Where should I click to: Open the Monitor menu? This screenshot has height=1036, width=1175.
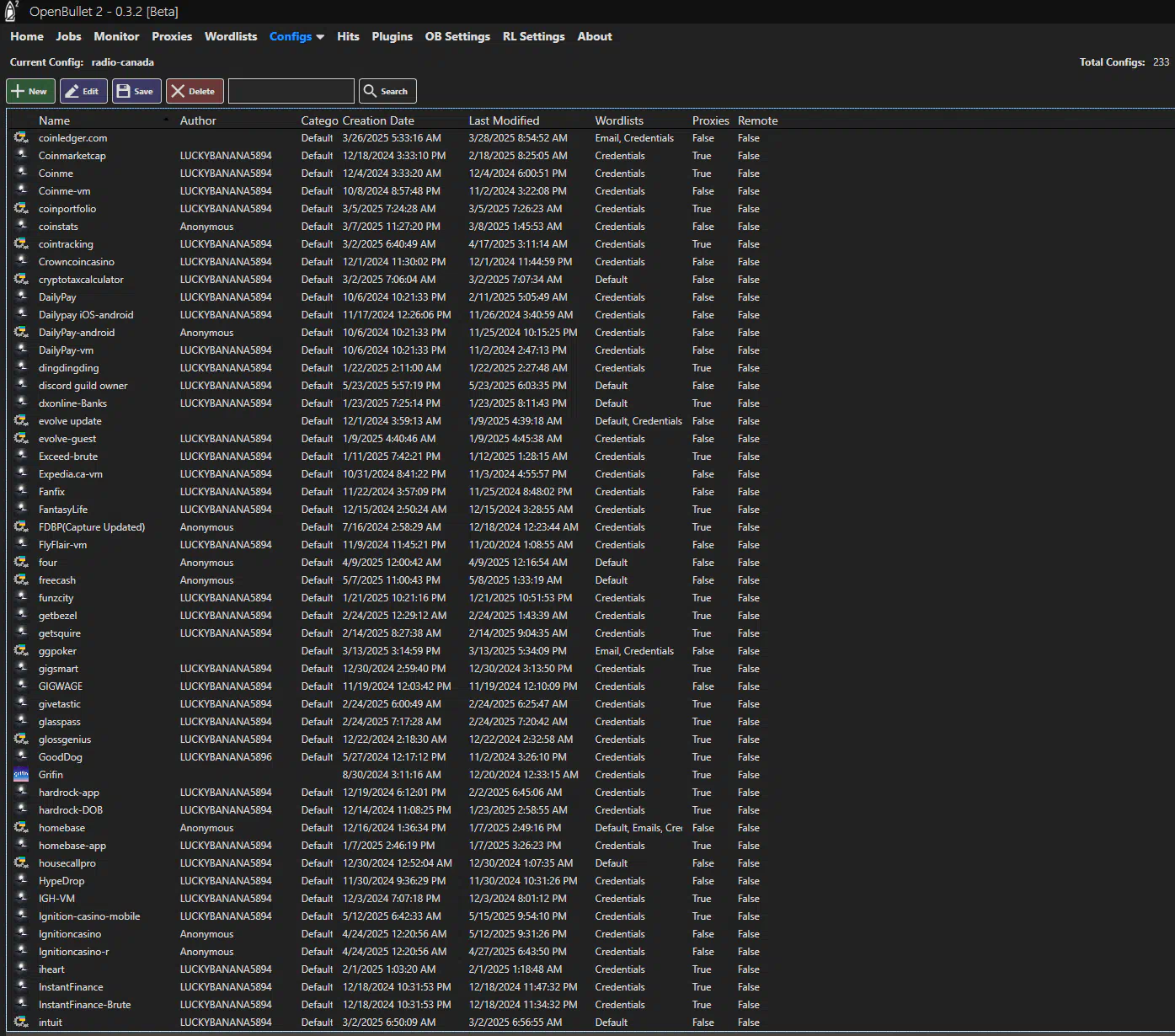(116, 36)
